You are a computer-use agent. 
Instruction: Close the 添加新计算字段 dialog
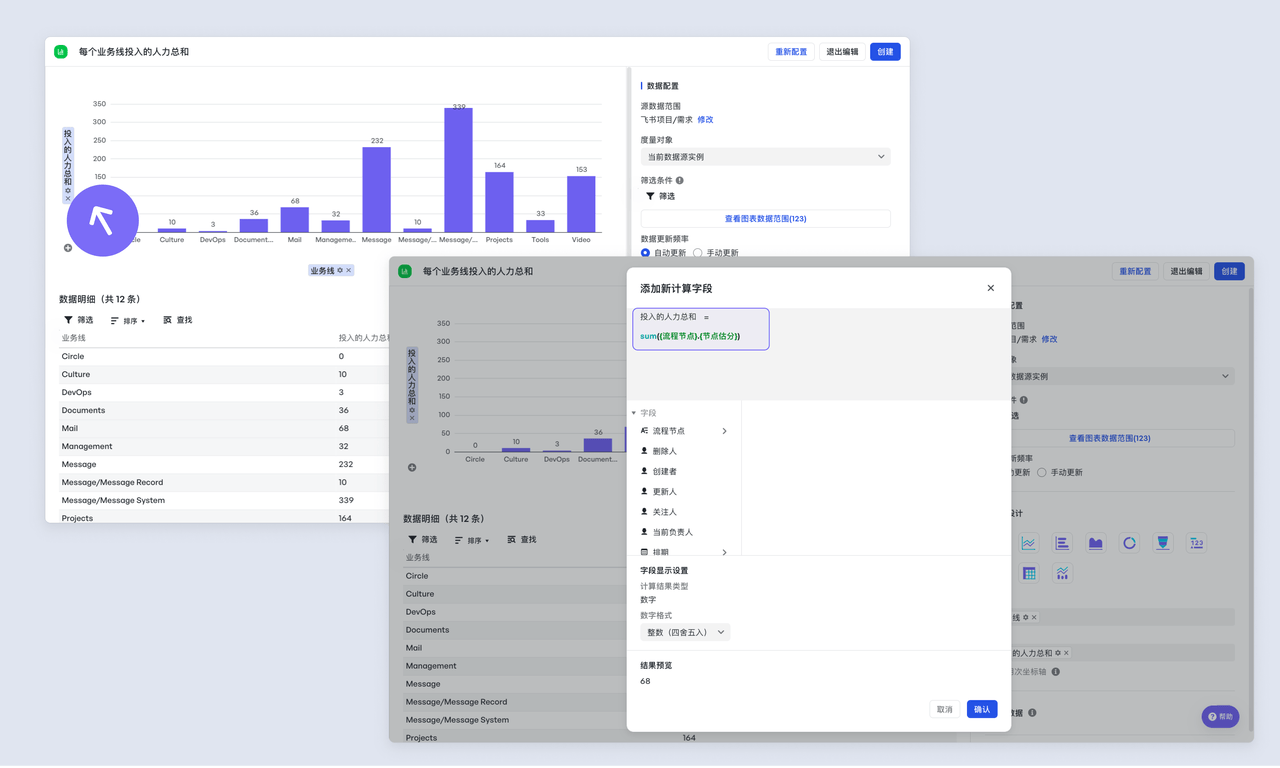click(x=991, y=288)
